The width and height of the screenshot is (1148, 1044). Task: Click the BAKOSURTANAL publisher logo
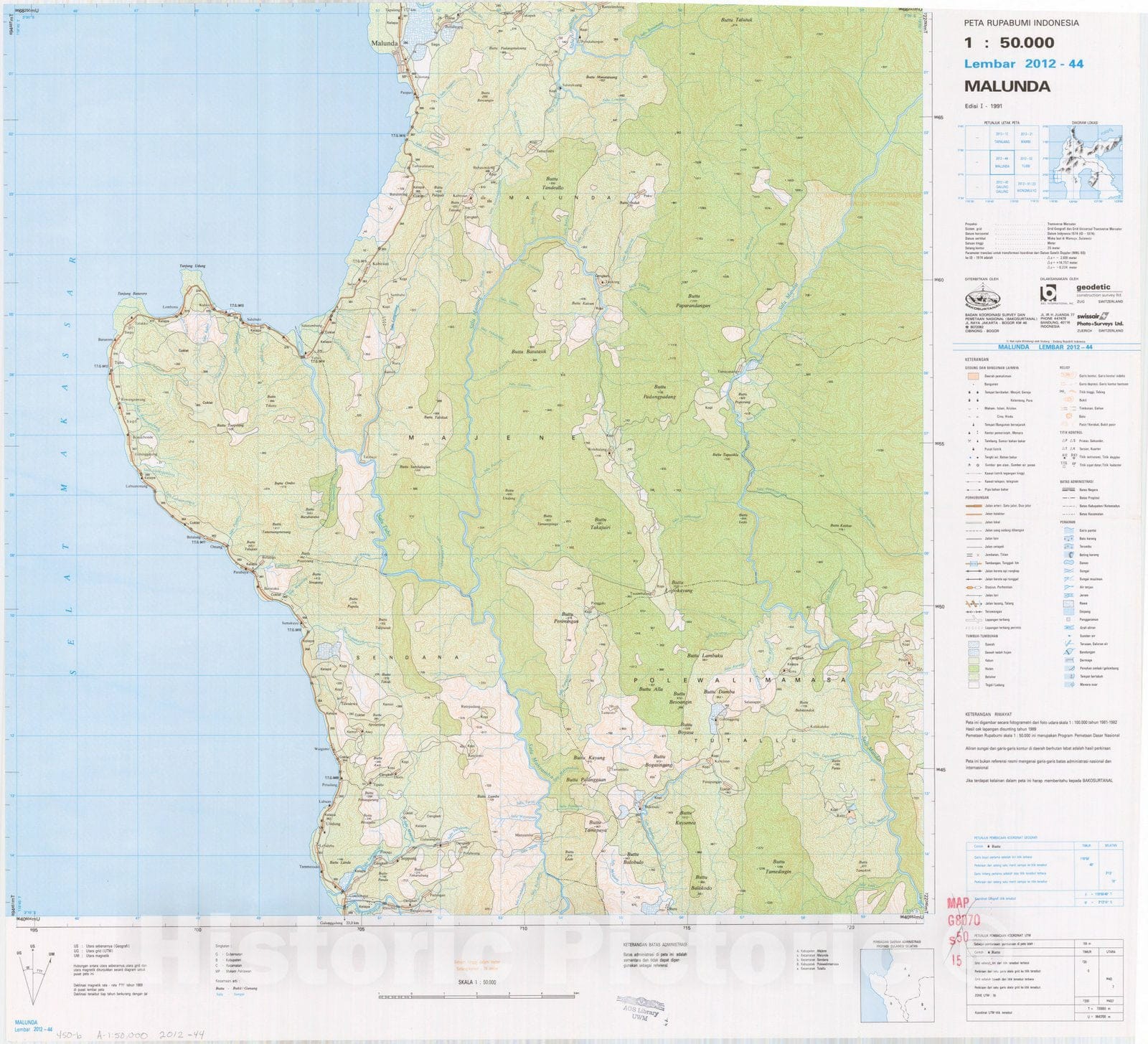983,297
